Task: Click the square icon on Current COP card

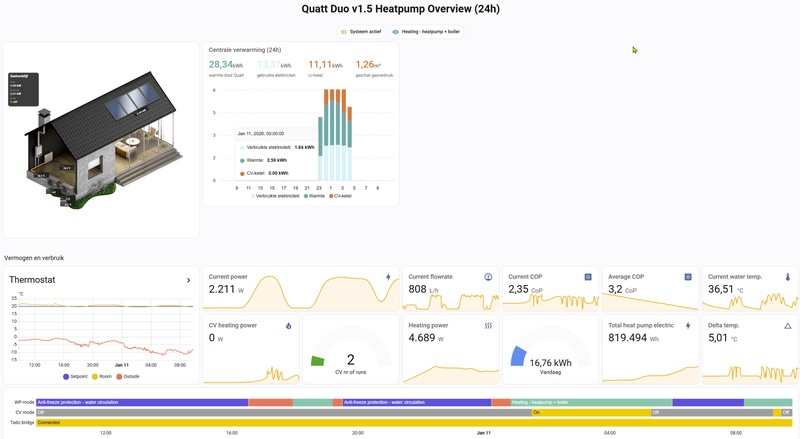Action: [588, 277]
